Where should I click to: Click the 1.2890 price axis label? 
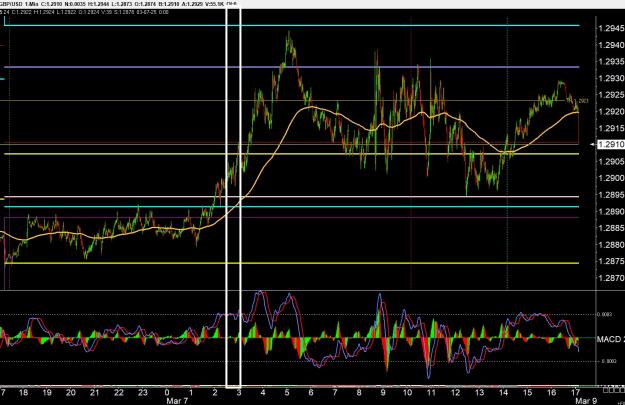(x=611, y=211)
